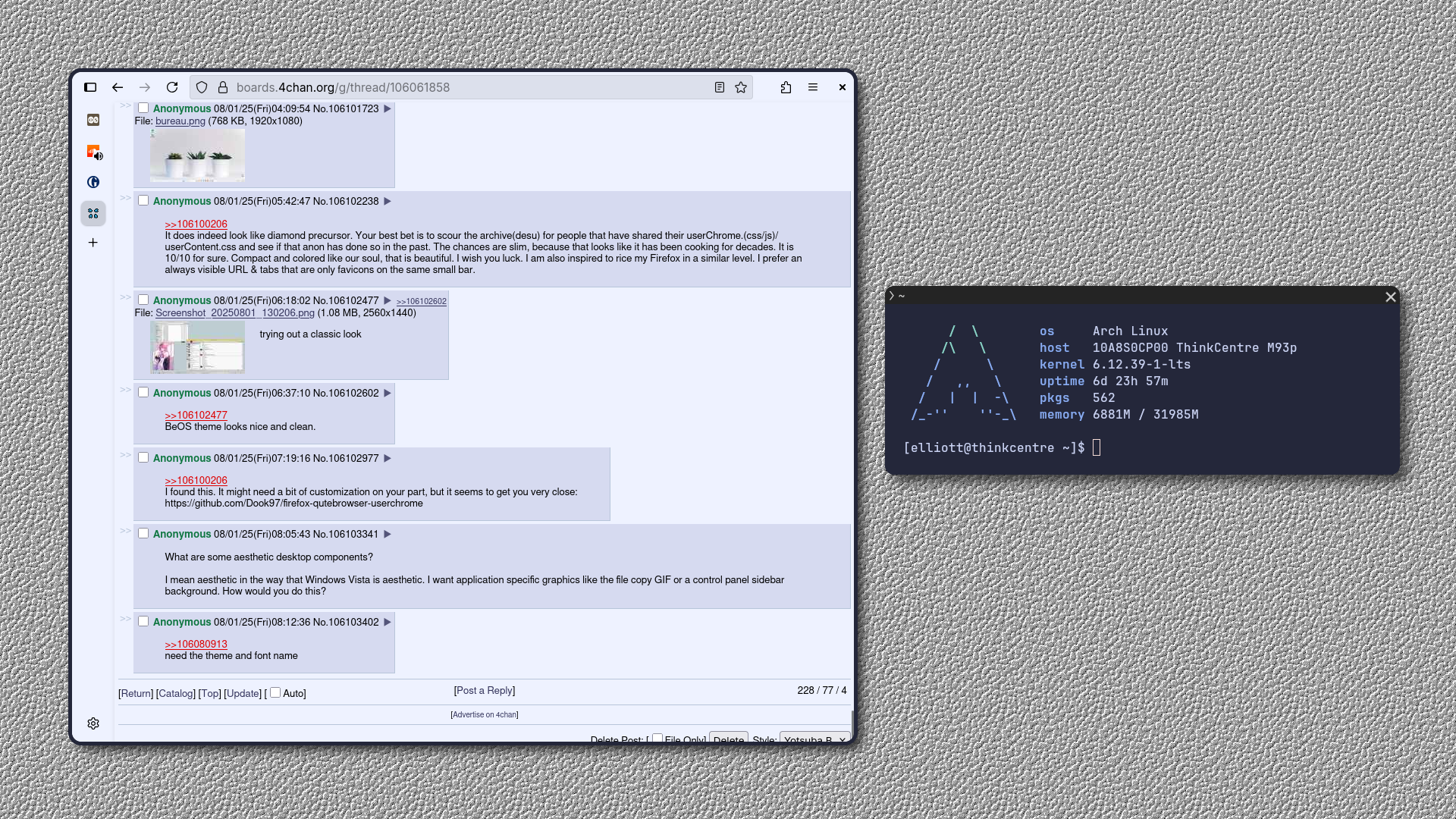This screenshot has height=819, width=1456.
Task: Click the Return link at bottom
Action: 136,693
